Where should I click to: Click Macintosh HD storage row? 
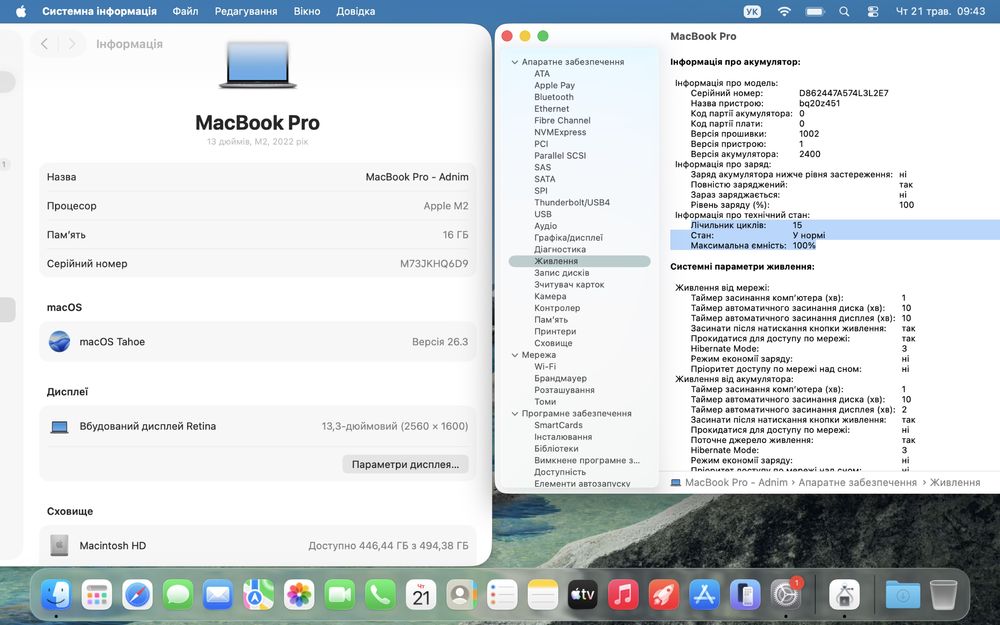[257, 545]
